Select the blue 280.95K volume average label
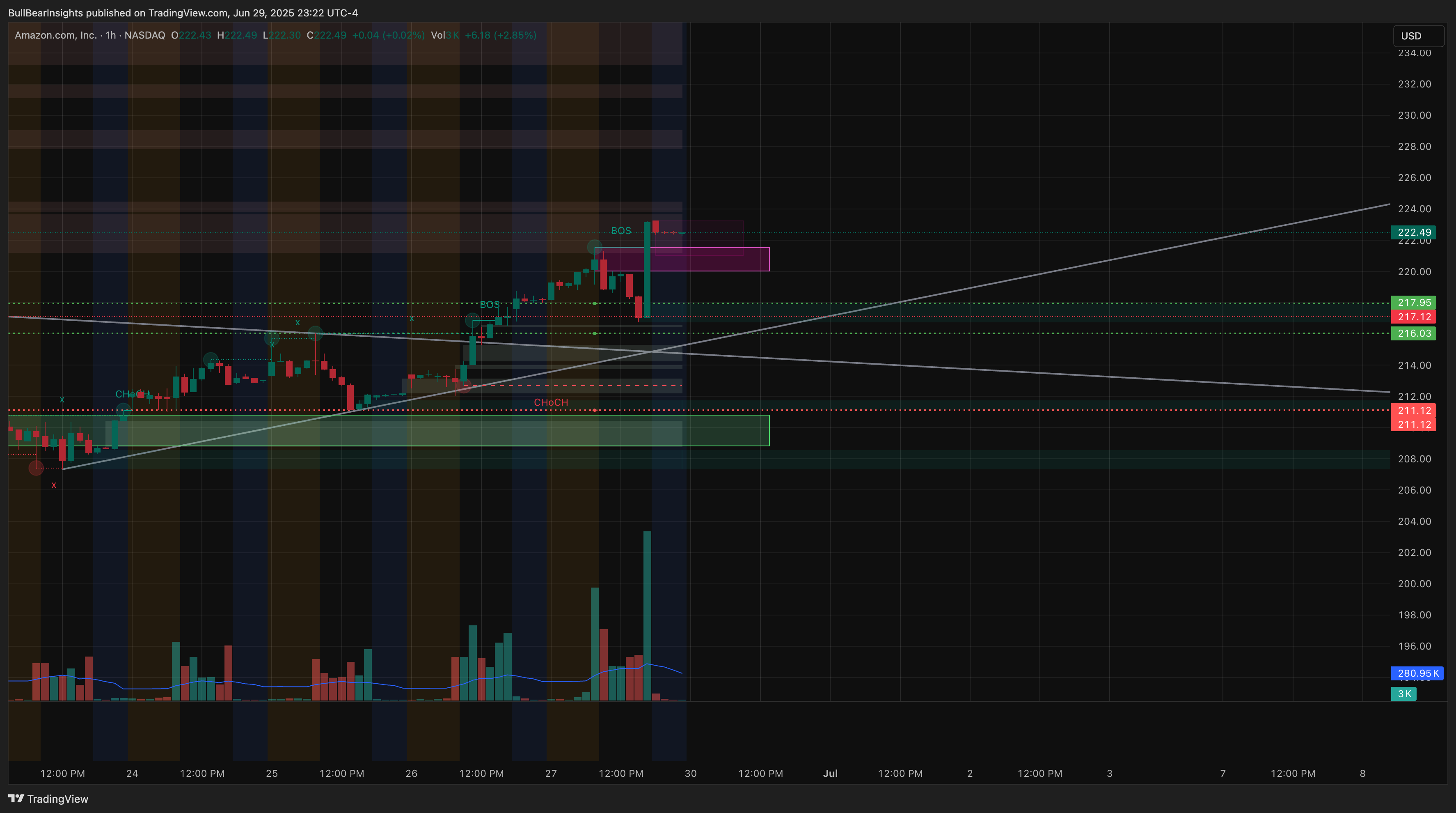Screen dimensions: 1456x813 coord(1417,673)
